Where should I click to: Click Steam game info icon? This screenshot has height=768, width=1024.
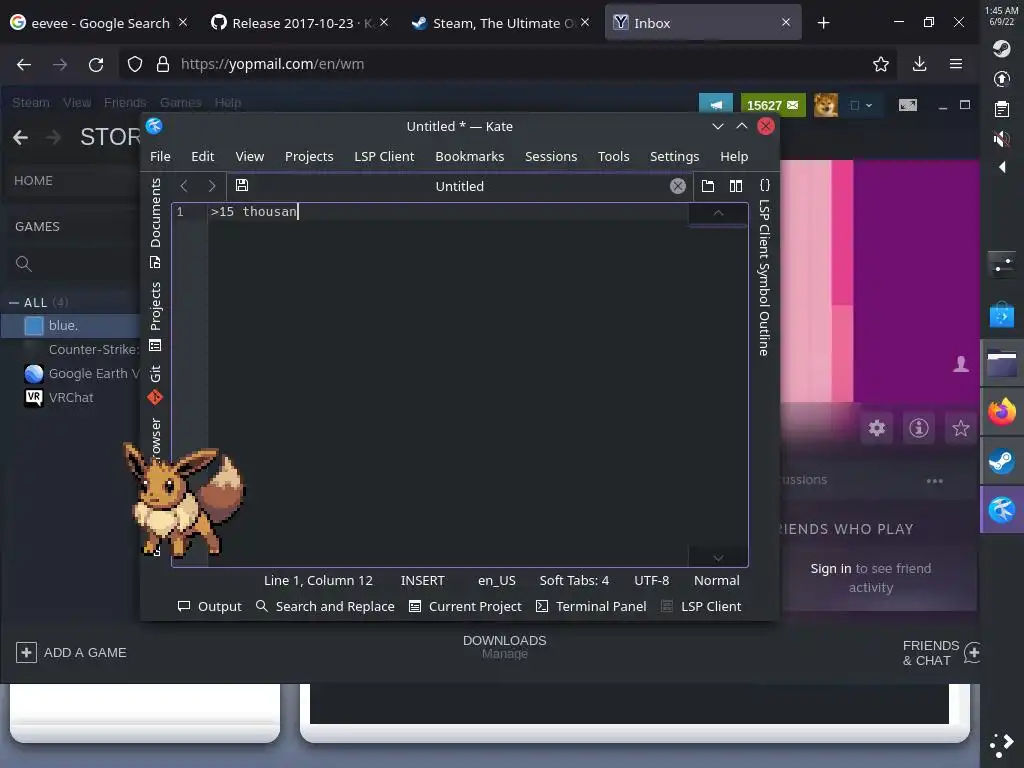coord(918,428)
